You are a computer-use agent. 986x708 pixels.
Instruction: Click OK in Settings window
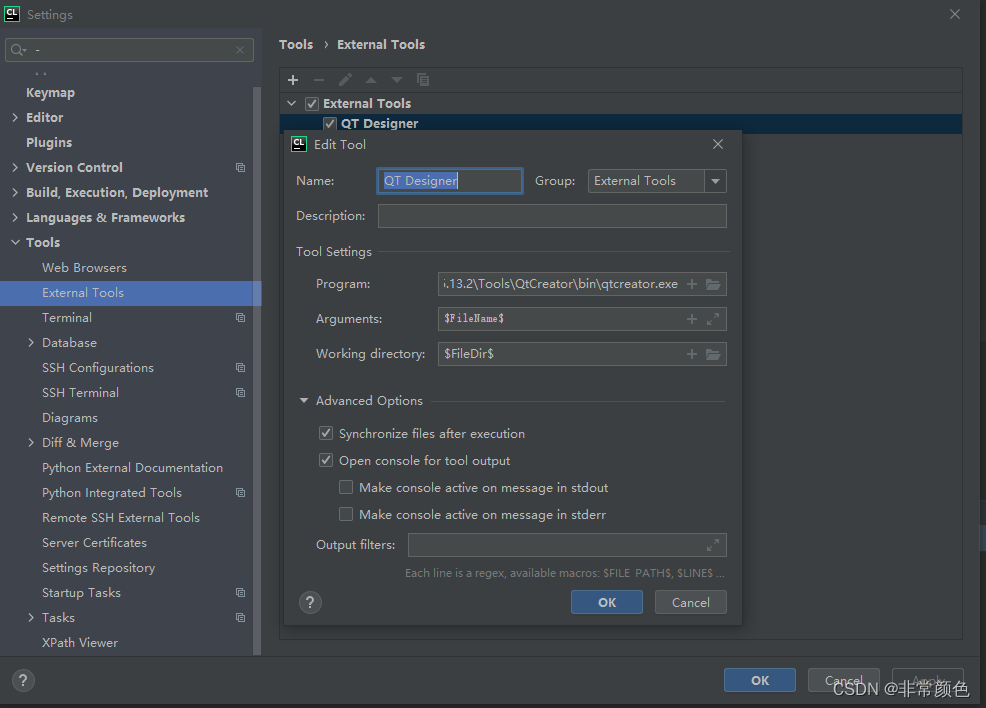coord(760,680)
